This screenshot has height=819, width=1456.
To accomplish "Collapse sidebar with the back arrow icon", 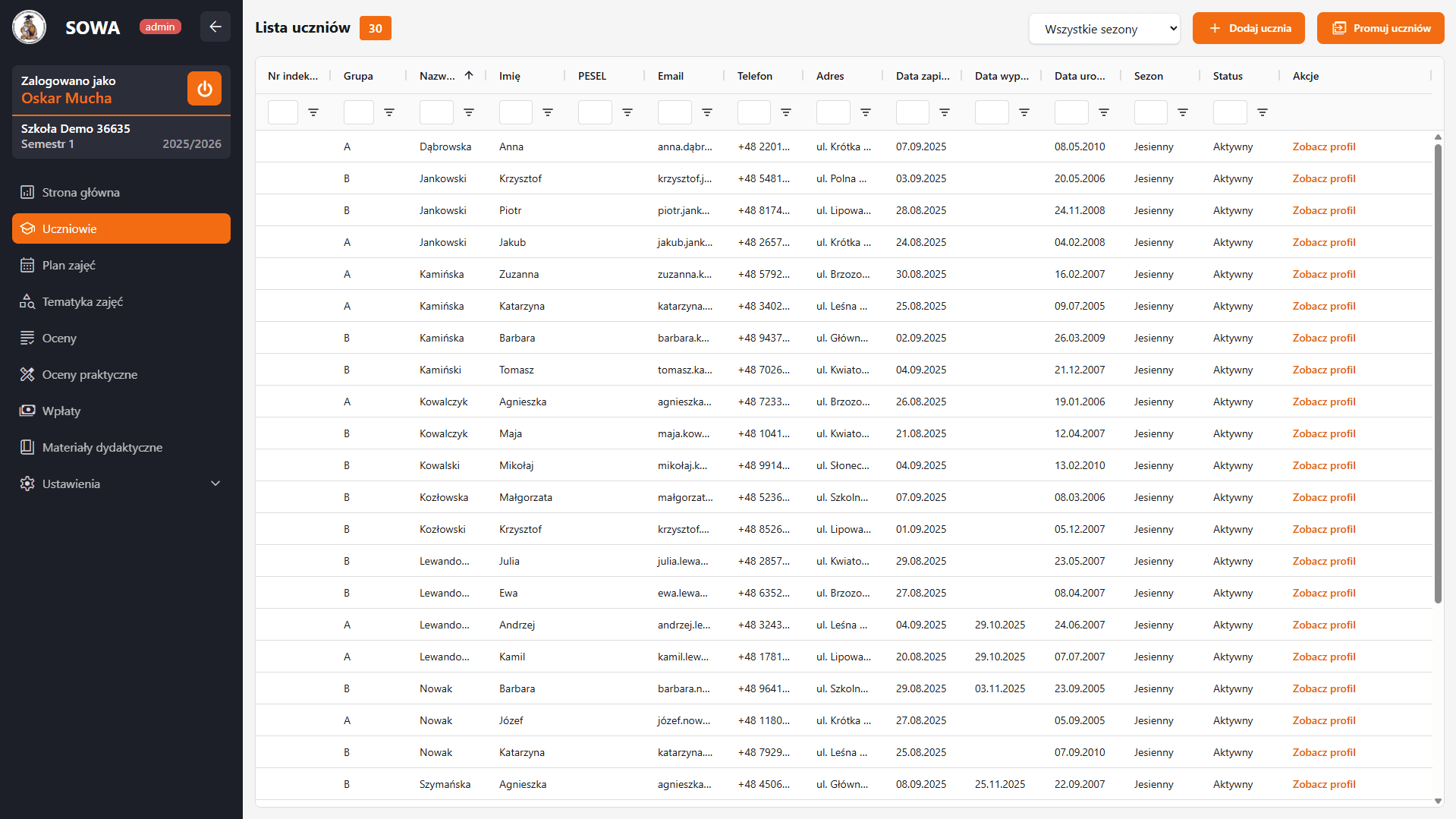I will point(215,27).
